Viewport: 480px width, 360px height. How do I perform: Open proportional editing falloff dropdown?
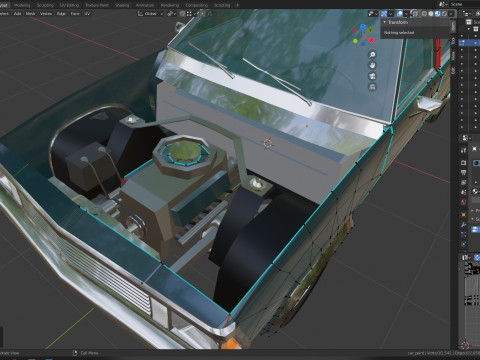click(210, 14)
